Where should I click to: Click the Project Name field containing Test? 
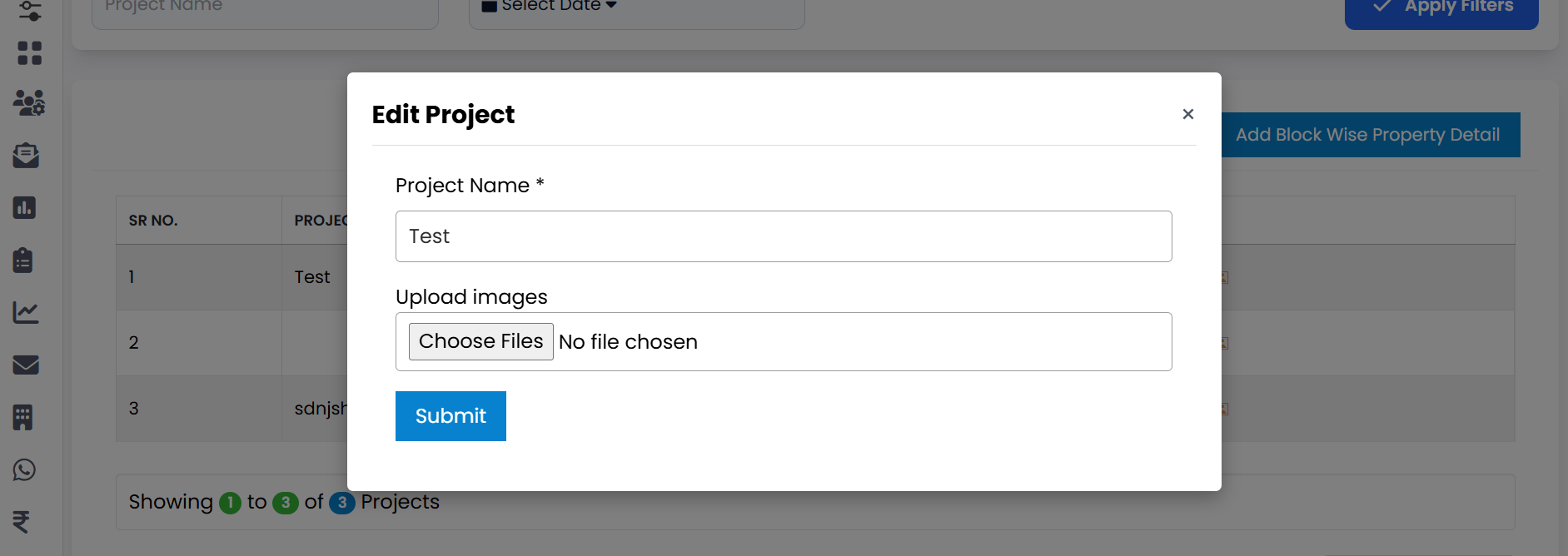point(783,236)
